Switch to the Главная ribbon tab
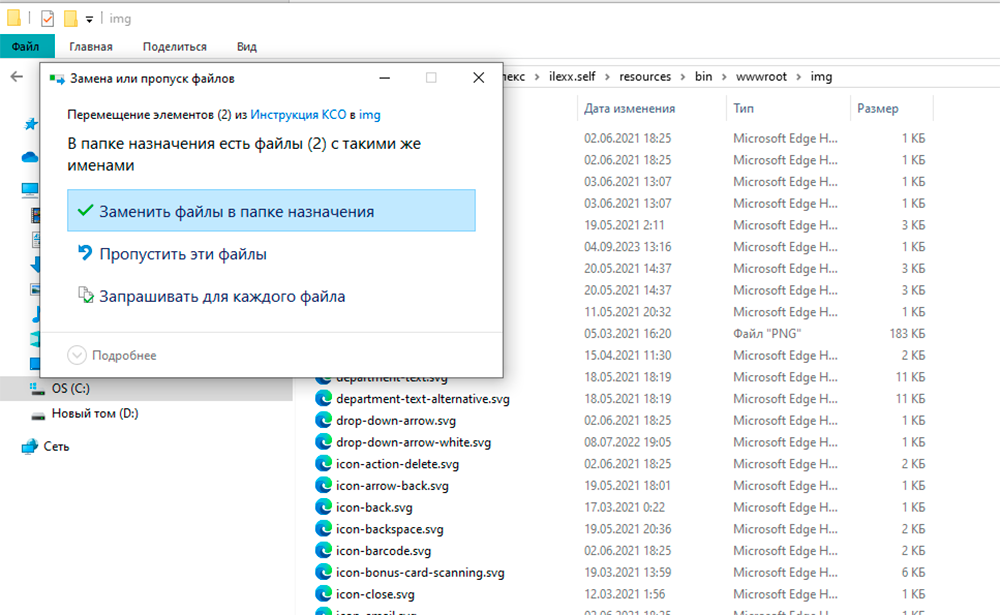Image resolution: width=1000 pixels, height=615 pixels. click(x=91, y=47)
